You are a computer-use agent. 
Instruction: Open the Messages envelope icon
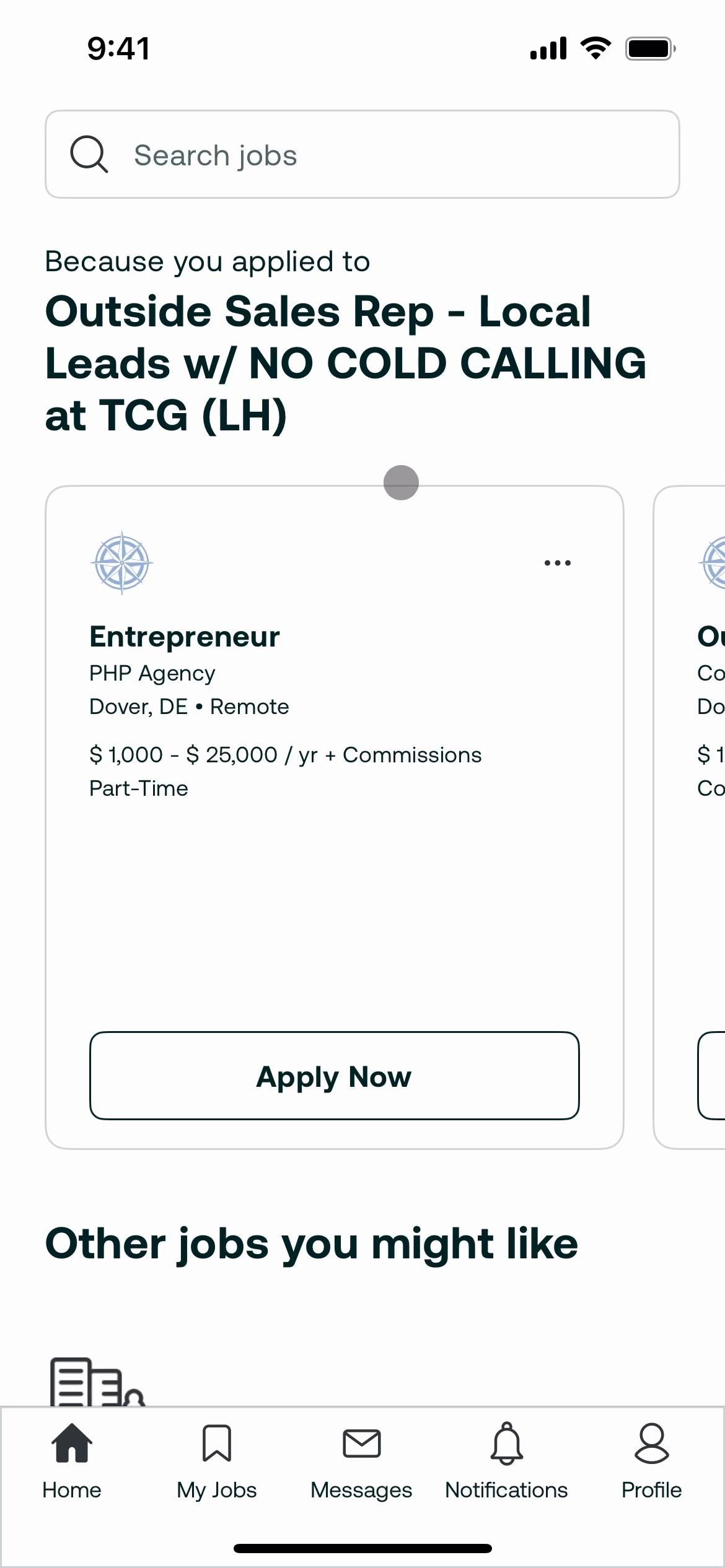click(x=362, y=1443)
